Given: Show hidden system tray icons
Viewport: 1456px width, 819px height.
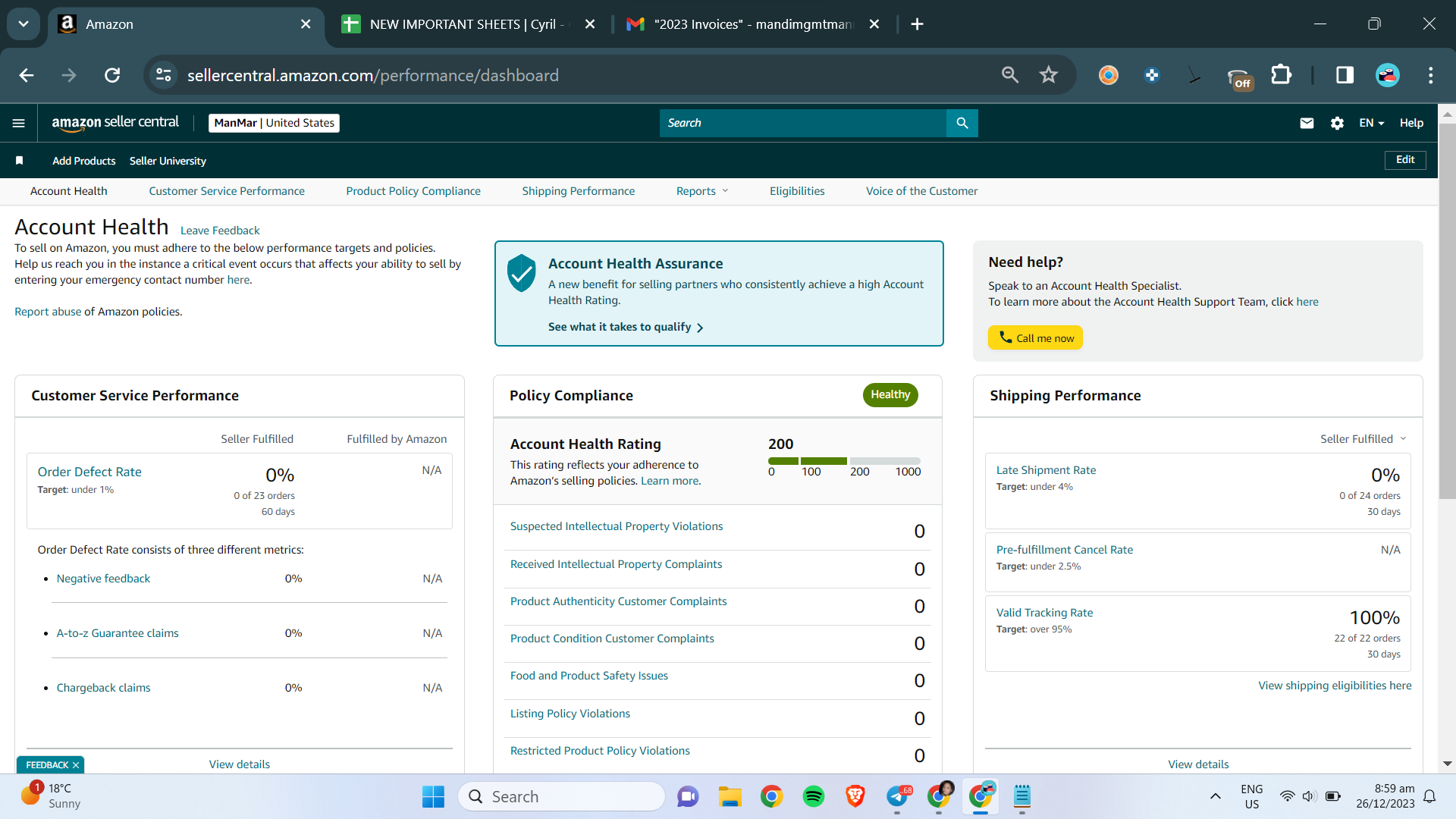Looking at the screenshot, I should 1216,796.
